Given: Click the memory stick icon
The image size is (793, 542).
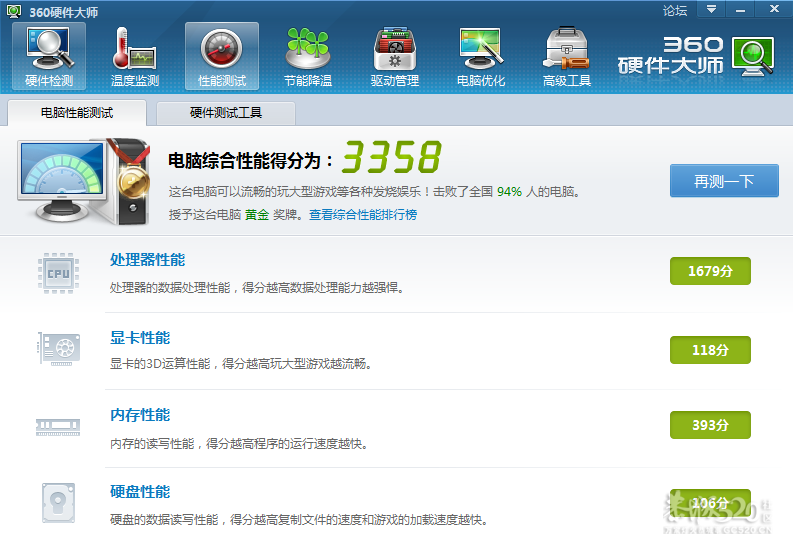Looking at the screenshot, I should (58, 427).
